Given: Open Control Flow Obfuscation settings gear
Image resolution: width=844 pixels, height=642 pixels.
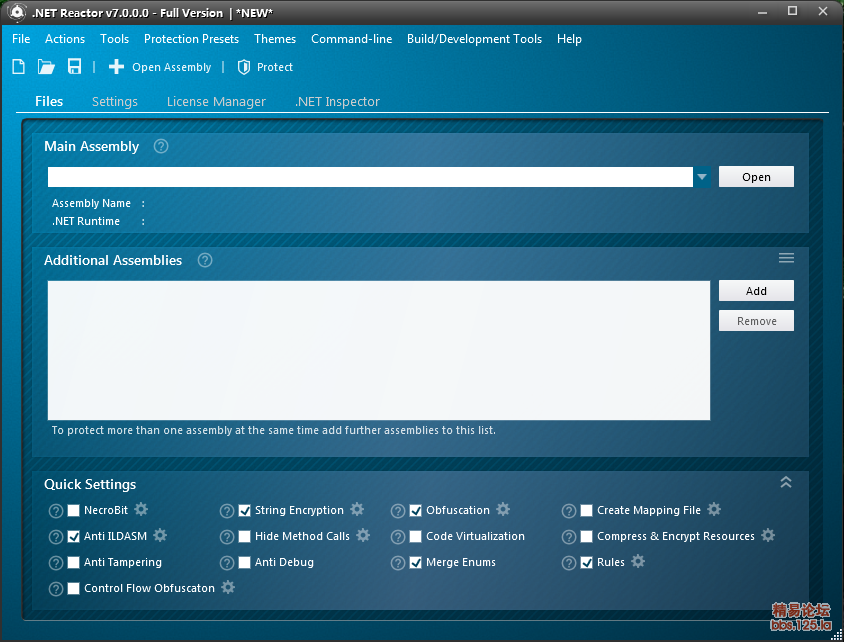Looking at the screenshot, I should click(x=228, y=587).
